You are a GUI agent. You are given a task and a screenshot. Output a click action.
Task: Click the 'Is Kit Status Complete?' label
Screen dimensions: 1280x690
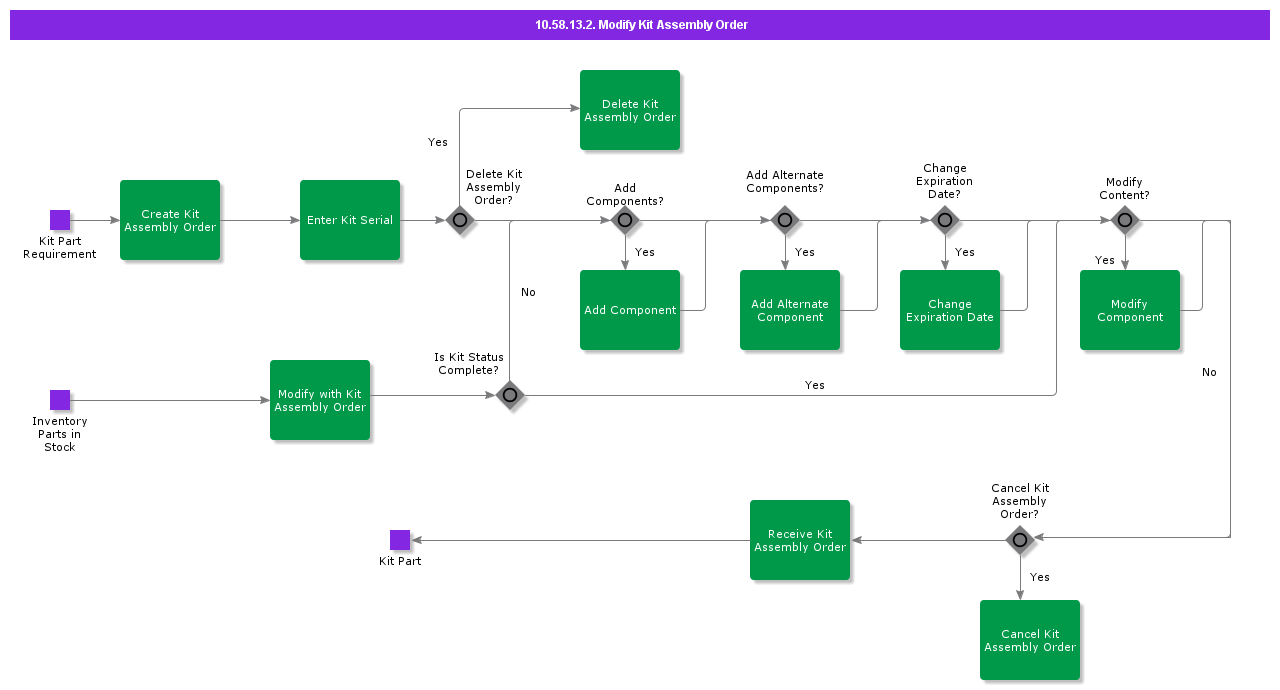[469, 363]
